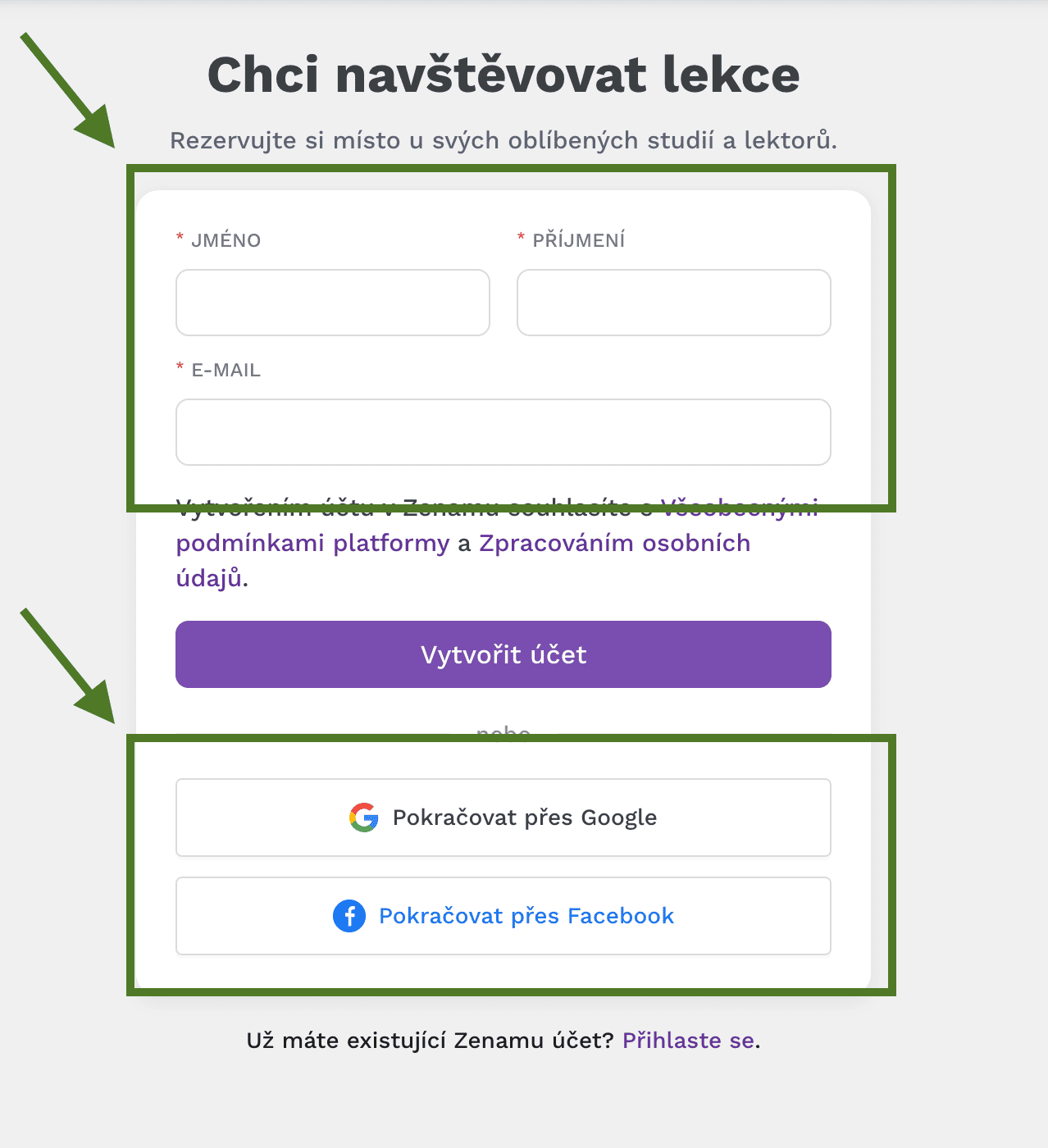The image size is (1048, 1148).
Task: Click the red asterisk beside PŘÍJMENÍ
Action: pos(521,238)
